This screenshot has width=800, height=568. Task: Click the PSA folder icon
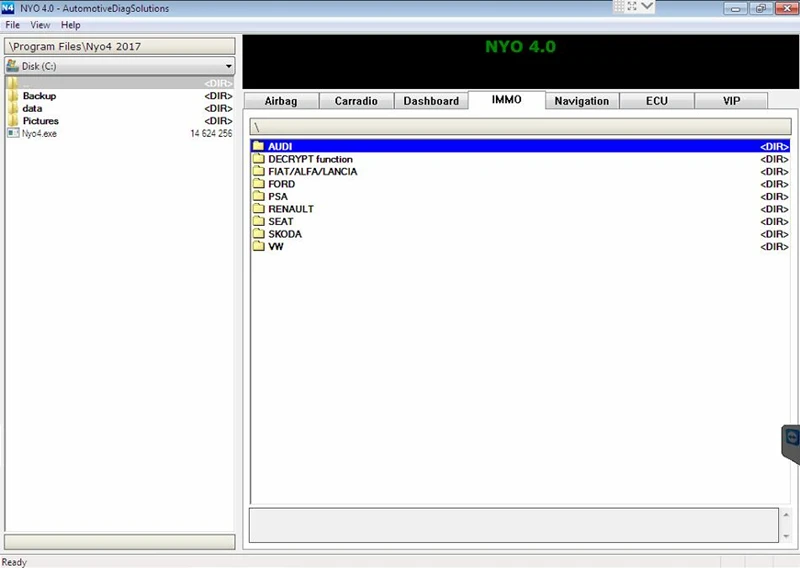(x=259, y=196)
